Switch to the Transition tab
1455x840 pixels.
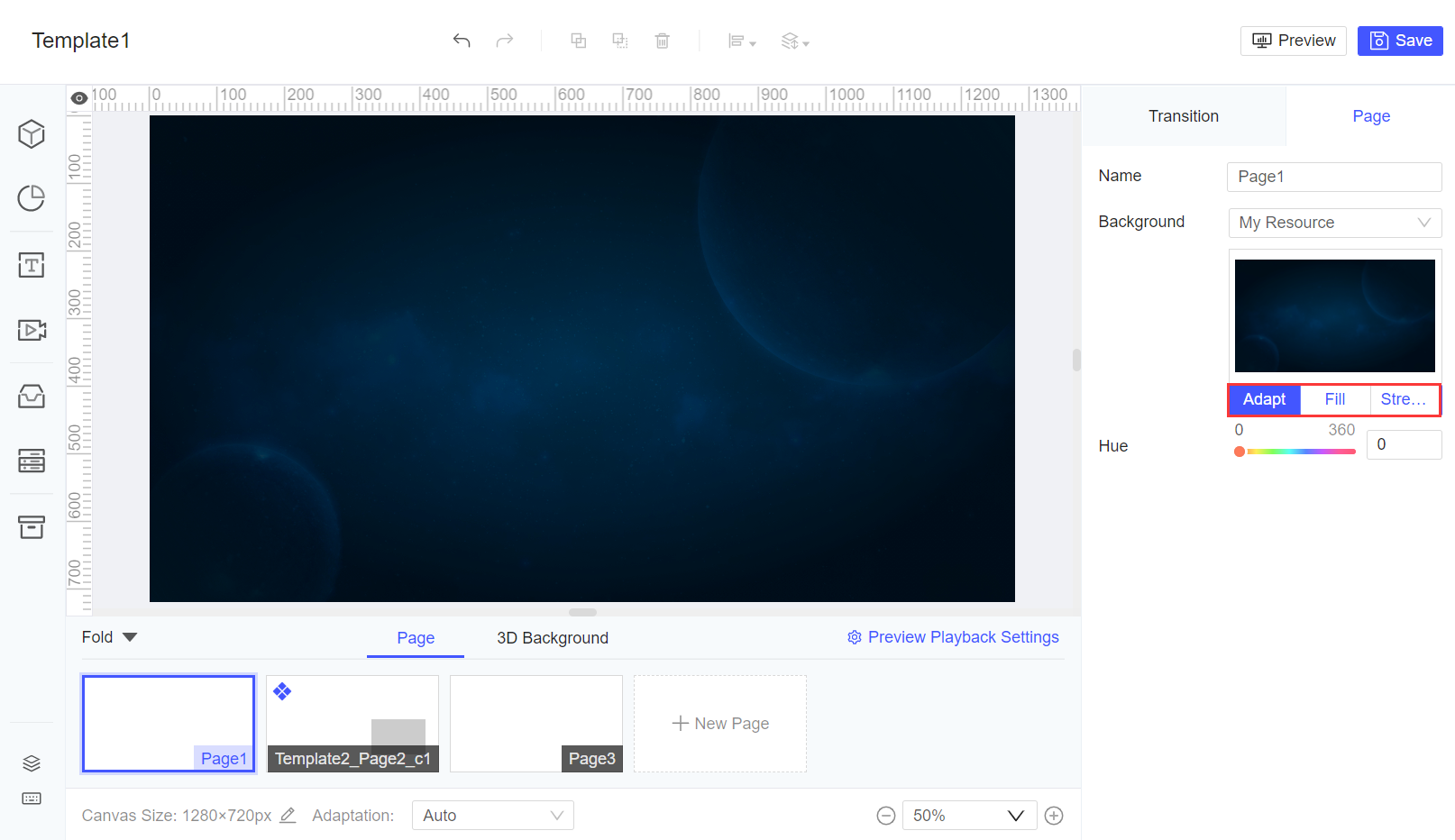1183,115
